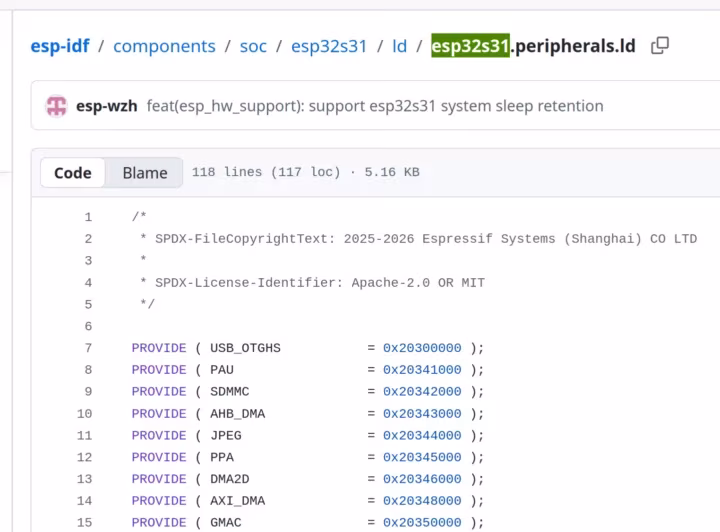
Task: Select line number 7
Action: 88,348
